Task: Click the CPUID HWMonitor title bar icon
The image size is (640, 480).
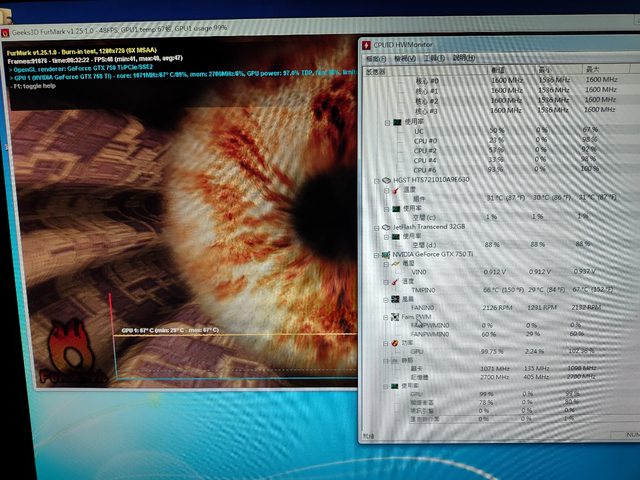Action: pyautogui.click(x=367, y=46)
